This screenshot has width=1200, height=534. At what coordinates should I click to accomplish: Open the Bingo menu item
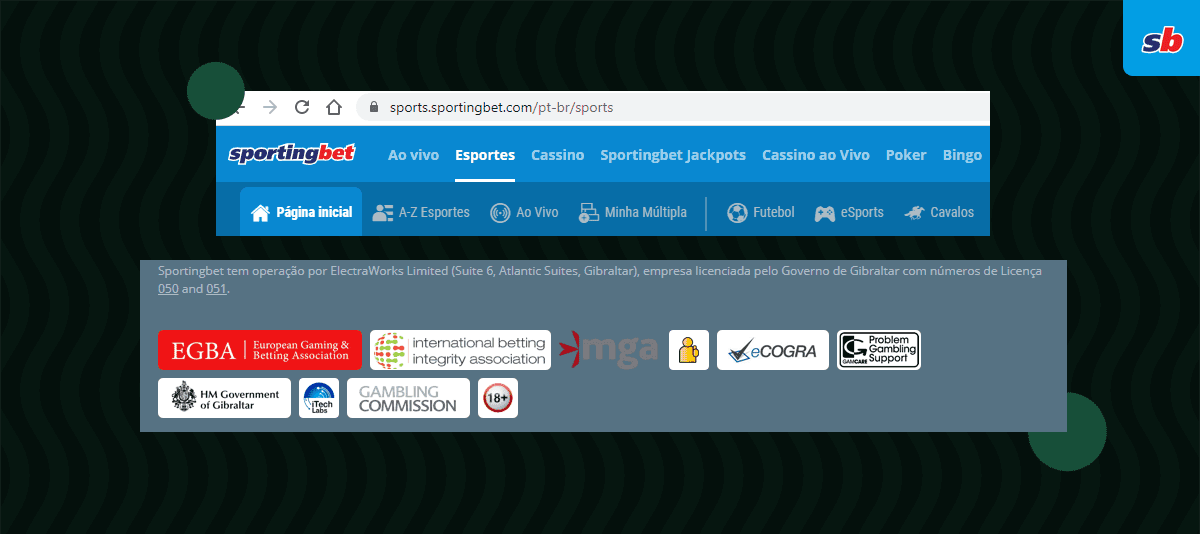pos(962,155)
